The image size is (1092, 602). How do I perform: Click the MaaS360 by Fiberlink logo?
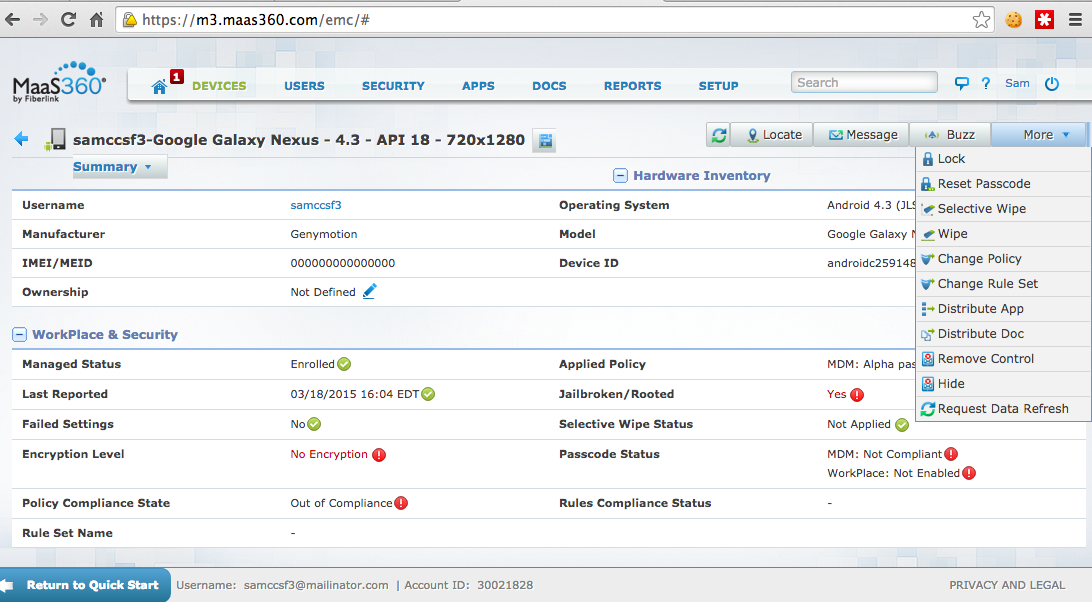[x=58, y=83]
